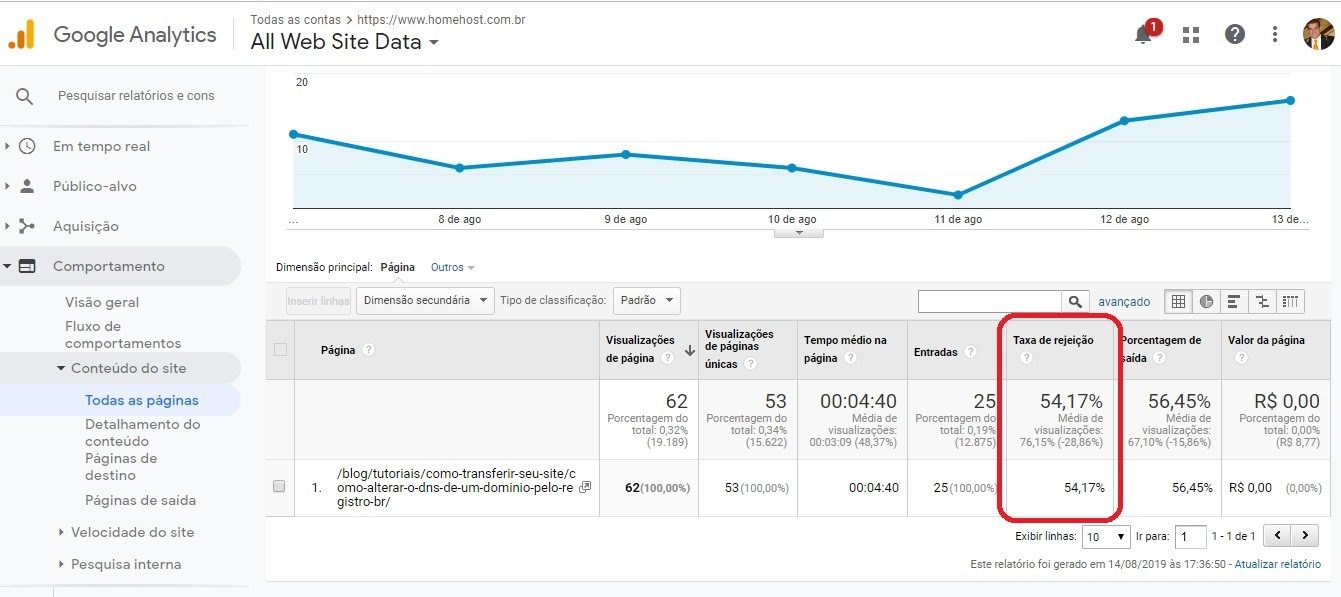
Task: Click the Comportamento window icon
Action: (27, 266)
